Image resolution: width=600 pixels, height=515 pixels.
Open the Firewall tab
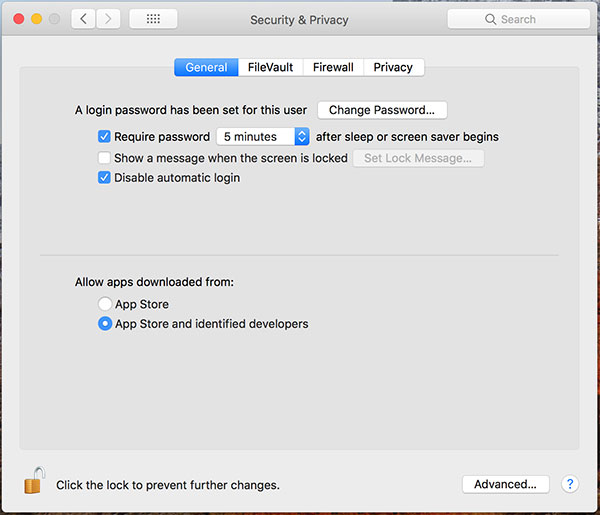[x=333, y=67]
